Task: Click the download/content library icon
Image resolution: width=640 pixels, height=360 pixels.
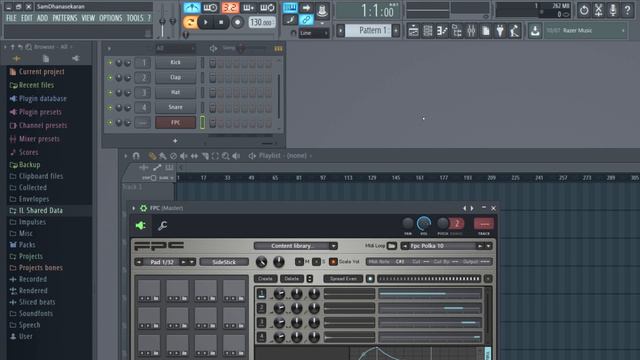Action: (x=535, y=31)
